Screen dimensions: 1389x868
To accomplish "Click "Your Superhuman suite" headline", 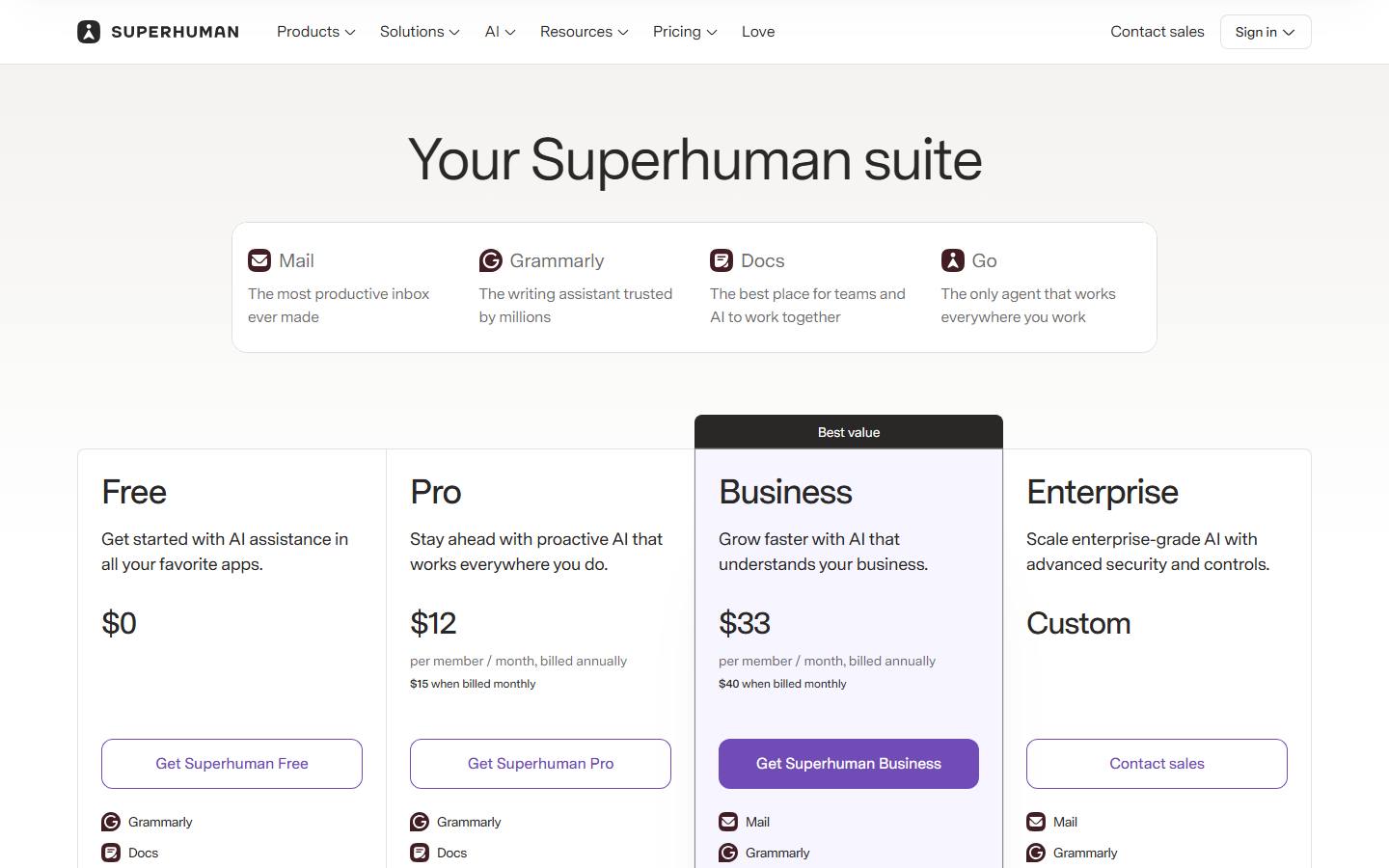I will (694, 160).
